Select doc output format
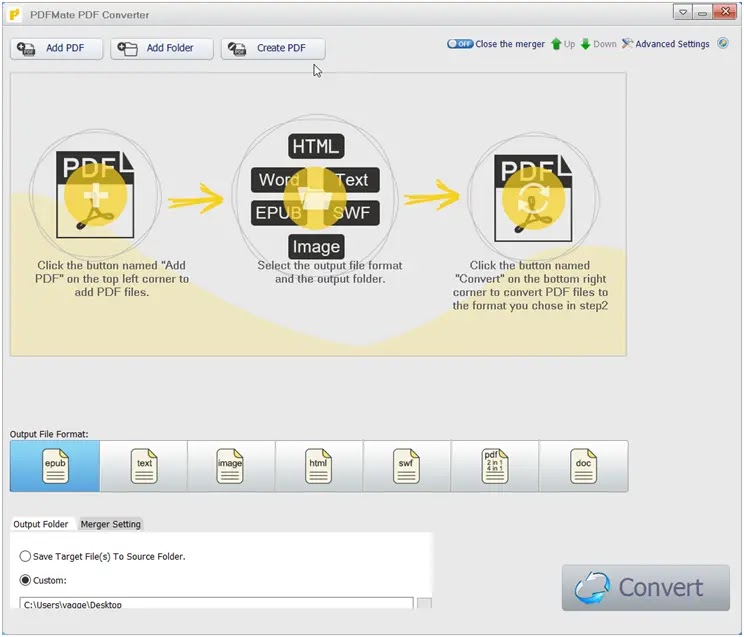 click(583, 466)
